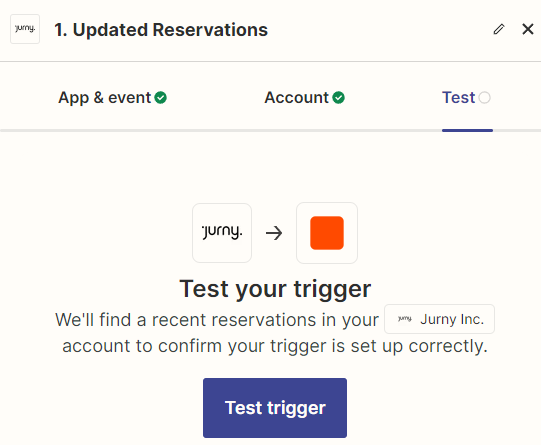541x445 pixels.
Task: Click the arrow between the two app tiles
Action: click(274, 233)
